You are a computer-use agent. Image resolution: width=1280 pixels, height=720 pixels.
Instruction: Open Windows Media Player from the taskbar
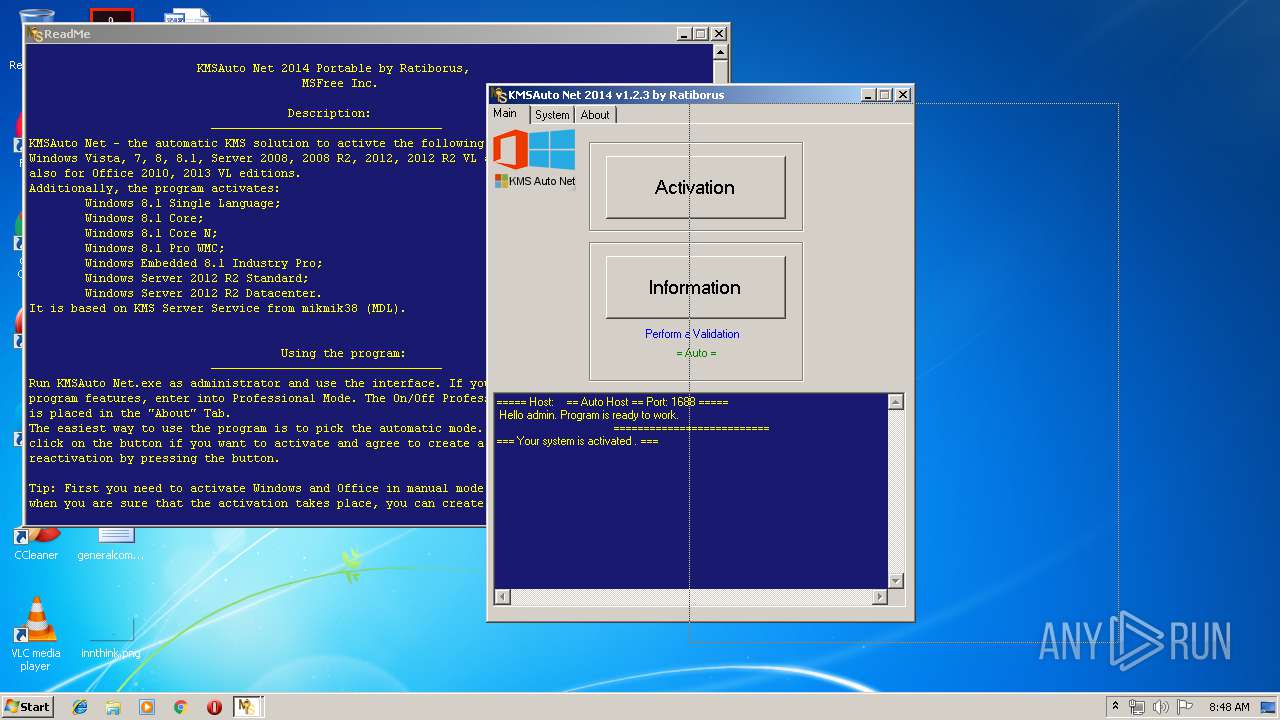147,707
